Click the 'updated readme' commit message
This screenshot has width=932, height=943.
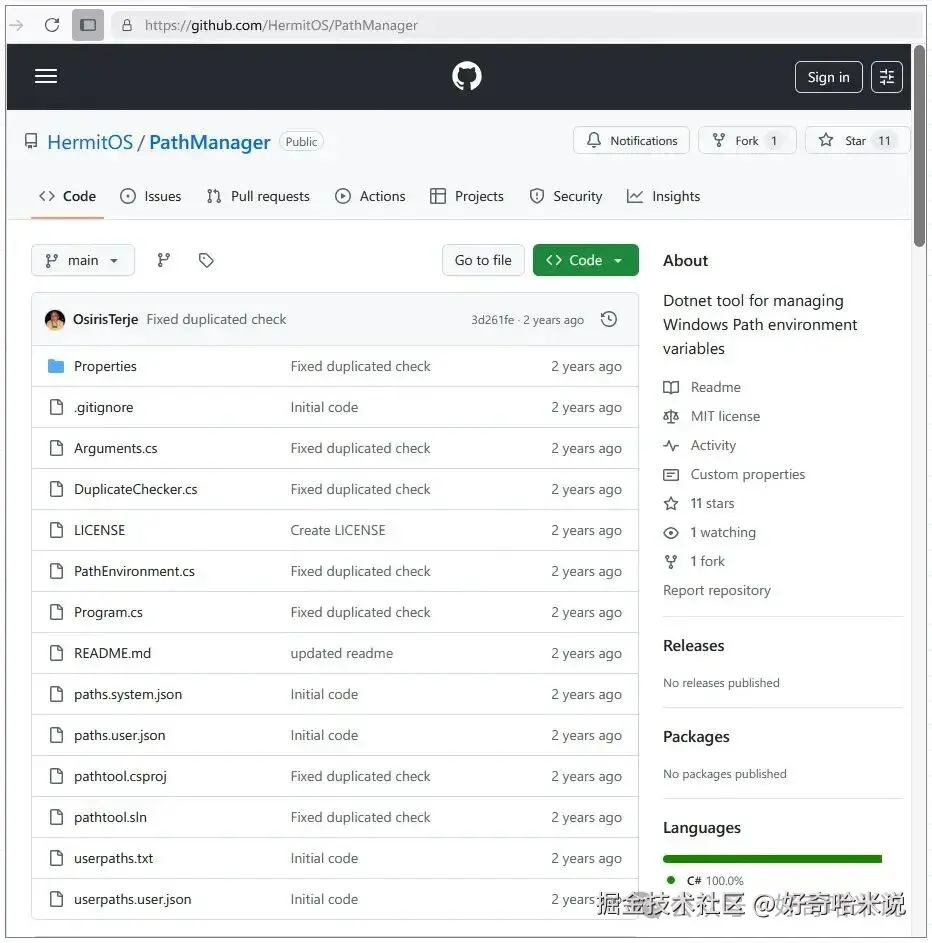[x=342, y=653]
